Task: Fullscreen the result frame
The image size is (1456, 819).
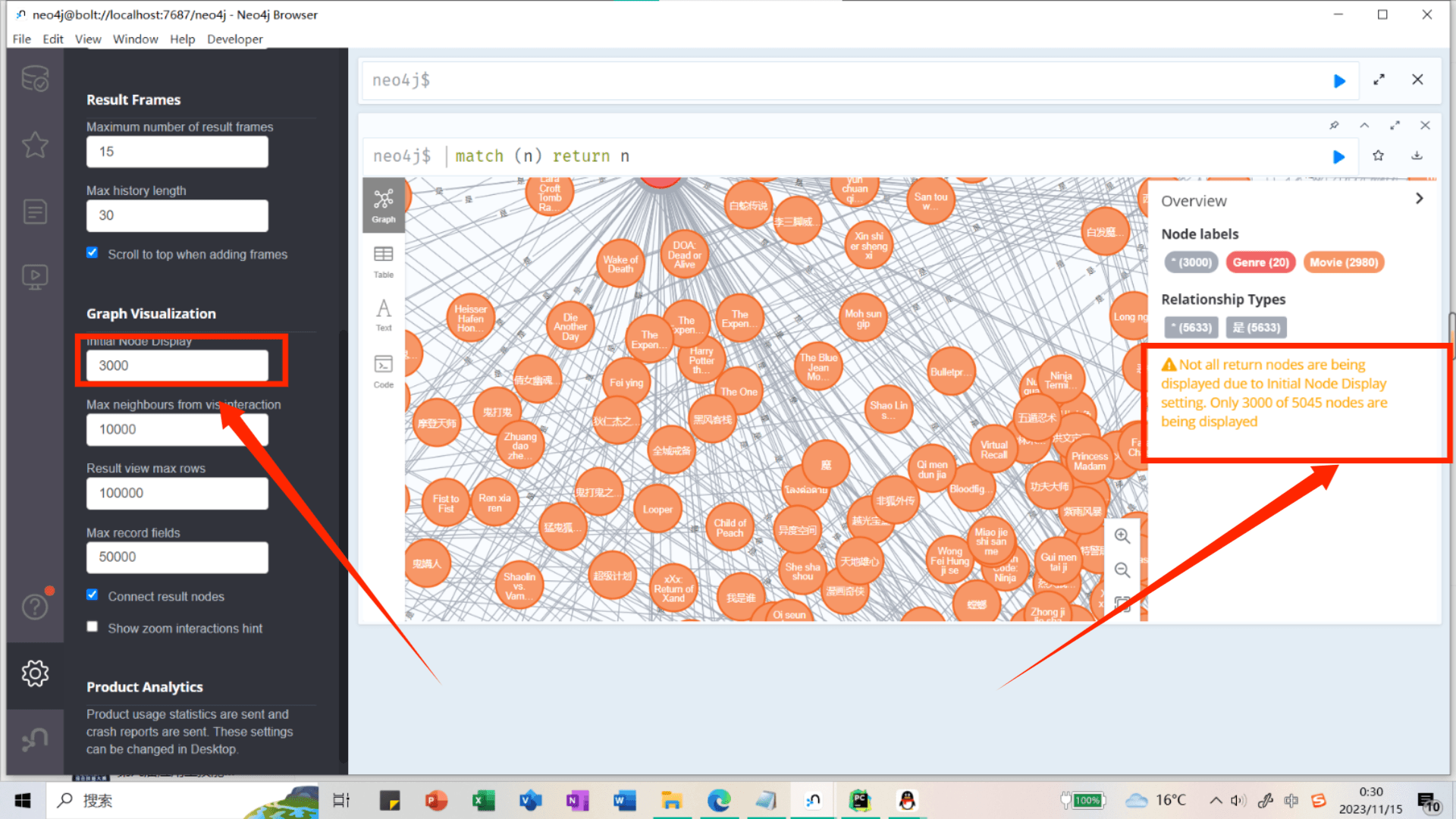Action: 1395,125
